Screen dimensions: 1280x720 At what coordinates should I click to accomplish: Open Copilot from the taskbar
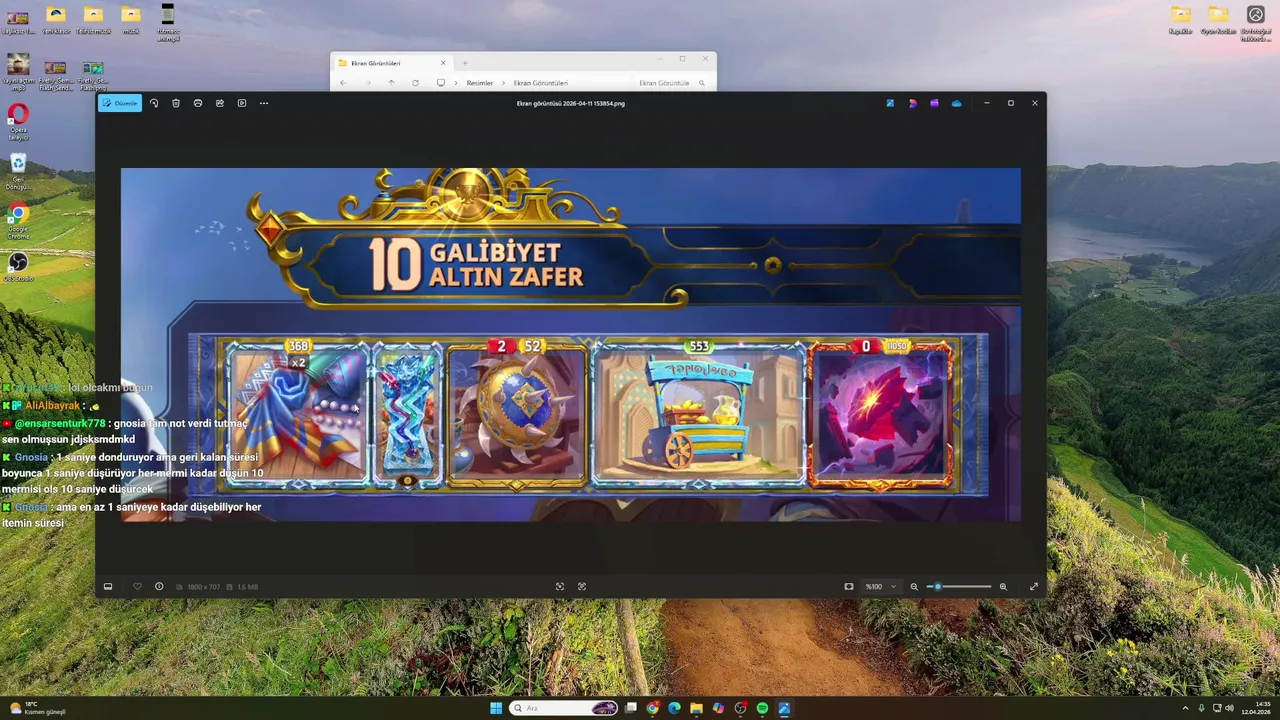pos(718,708)
